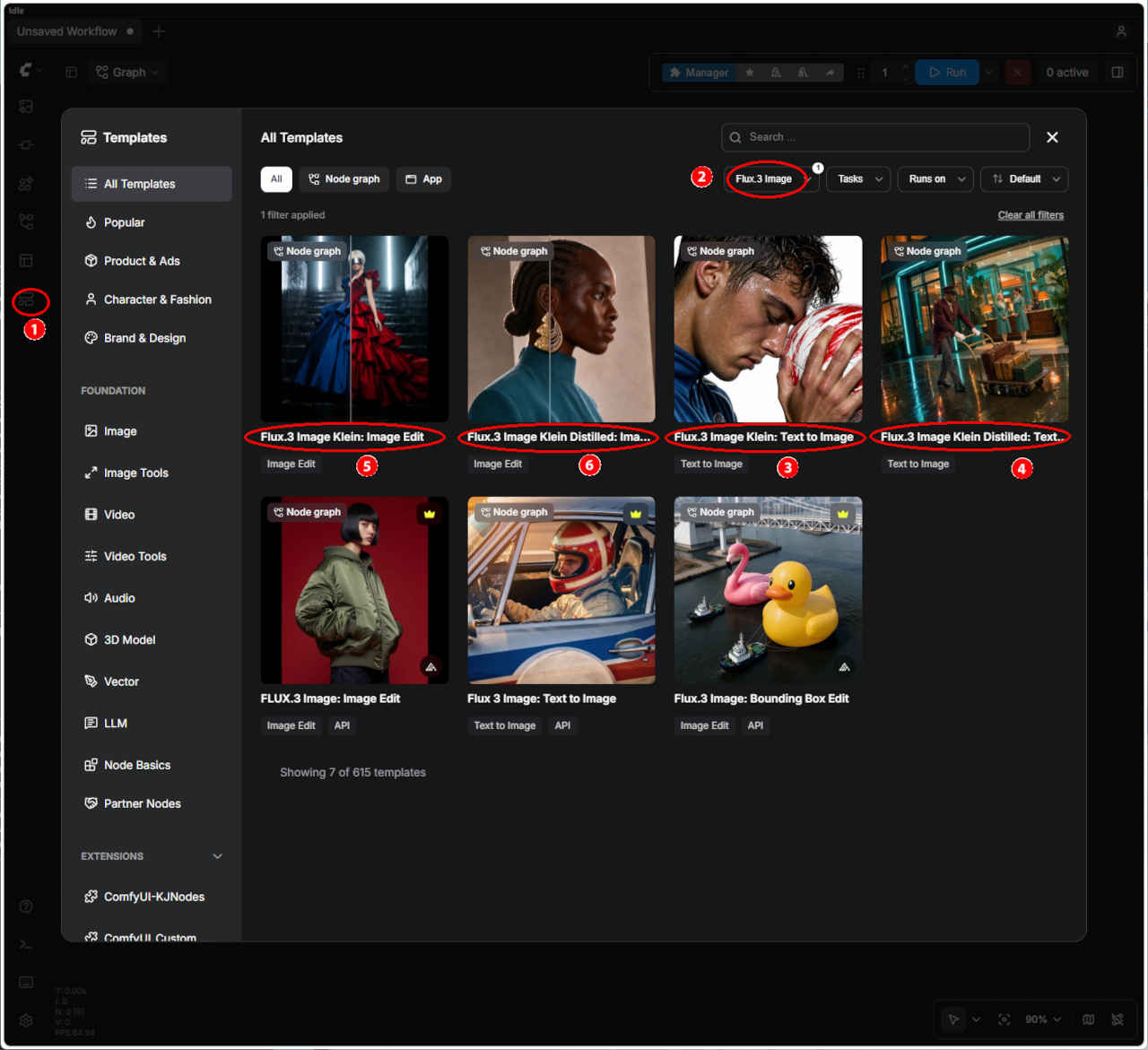Click the template Search field
Image resolution: width=1148 pixels, height=1050 pixels.
[x=875, y=137]
